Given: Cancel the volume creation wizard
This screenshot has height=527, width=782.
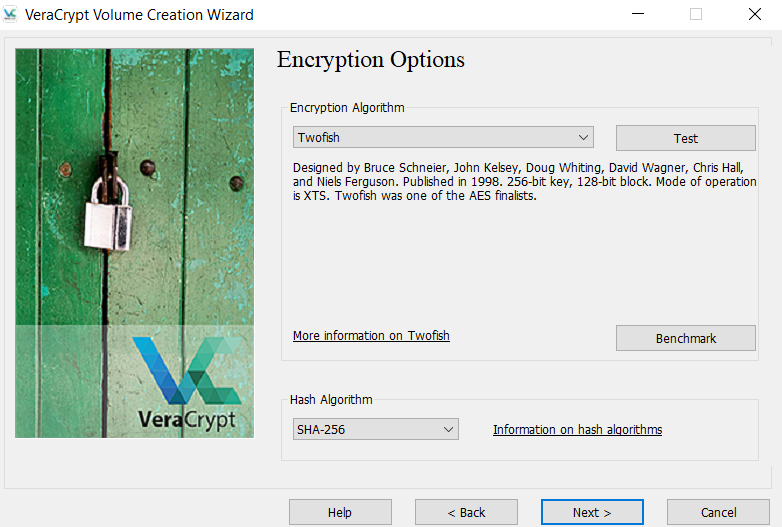Looking at the screenshot, I should click(x=718, y=513).
